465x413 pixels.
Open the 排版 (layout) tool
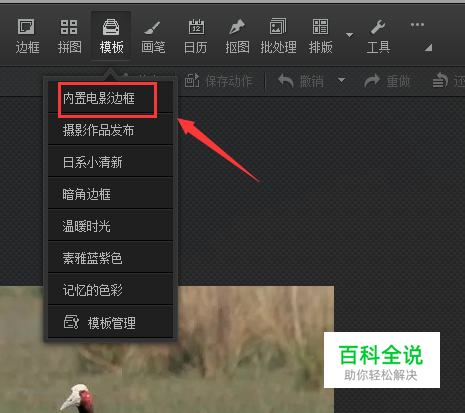pos(320,36)
